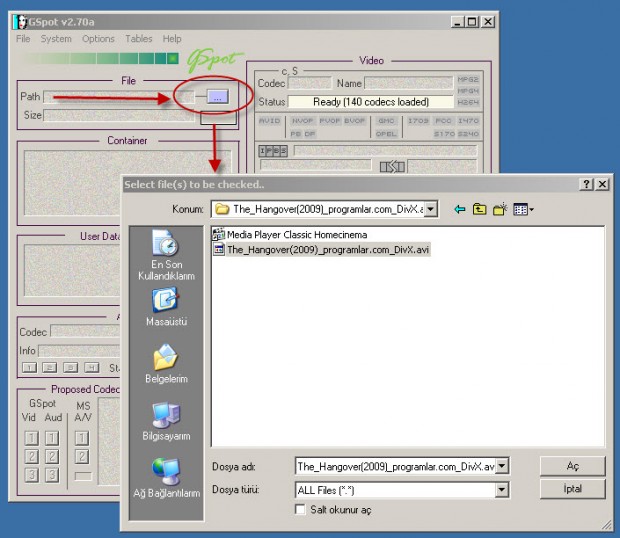Viewport: 620px width, 538px height.
Task: Open Belgelerim documents shortcut
Action: coord(166,364)
